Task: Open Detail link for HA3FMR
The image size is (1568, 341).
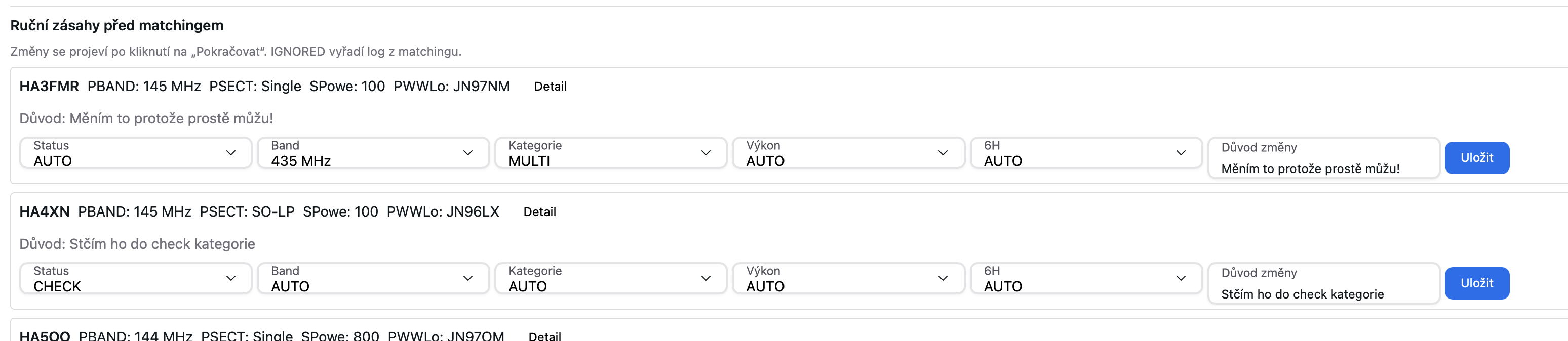Action: [x=550, y=87]
